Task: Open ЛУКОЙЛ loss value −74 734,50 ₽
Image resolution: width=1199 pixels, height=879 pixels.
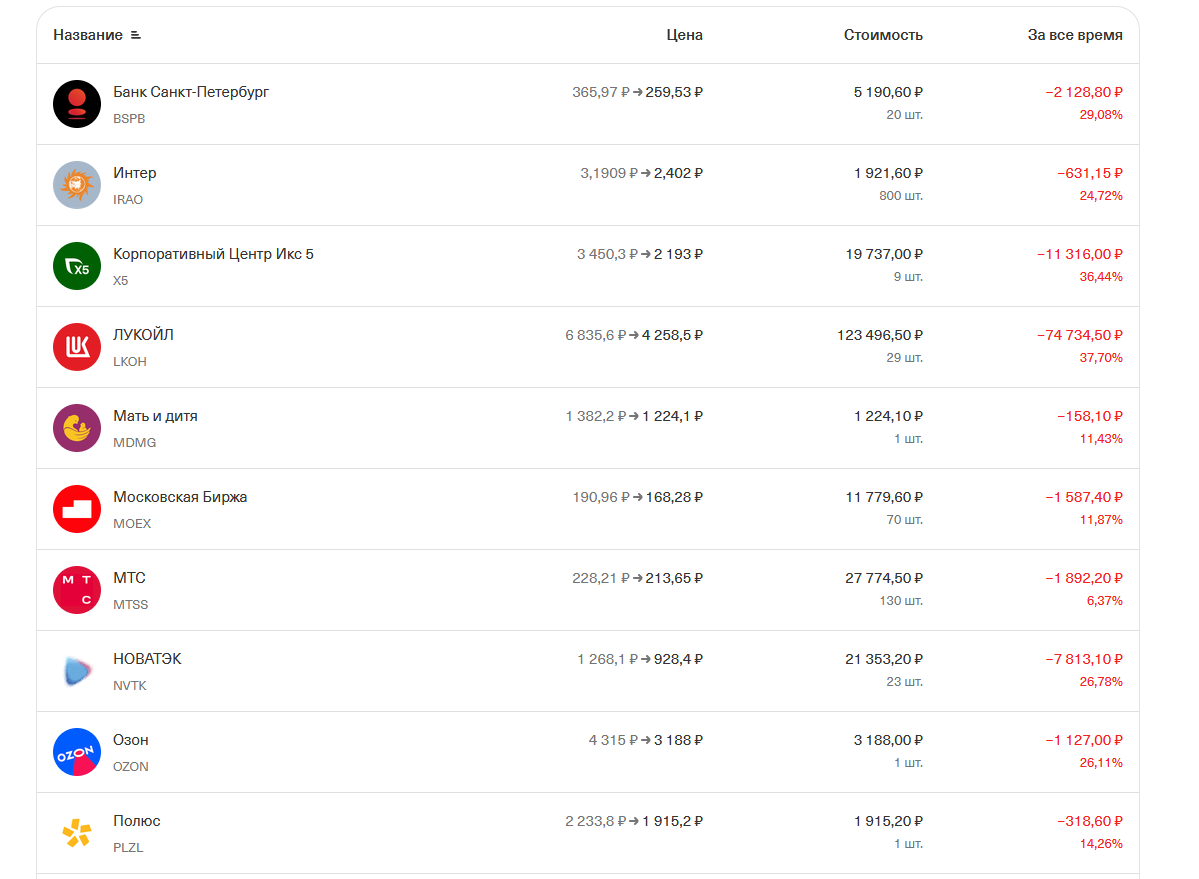Action: [x=1080, y=335]
